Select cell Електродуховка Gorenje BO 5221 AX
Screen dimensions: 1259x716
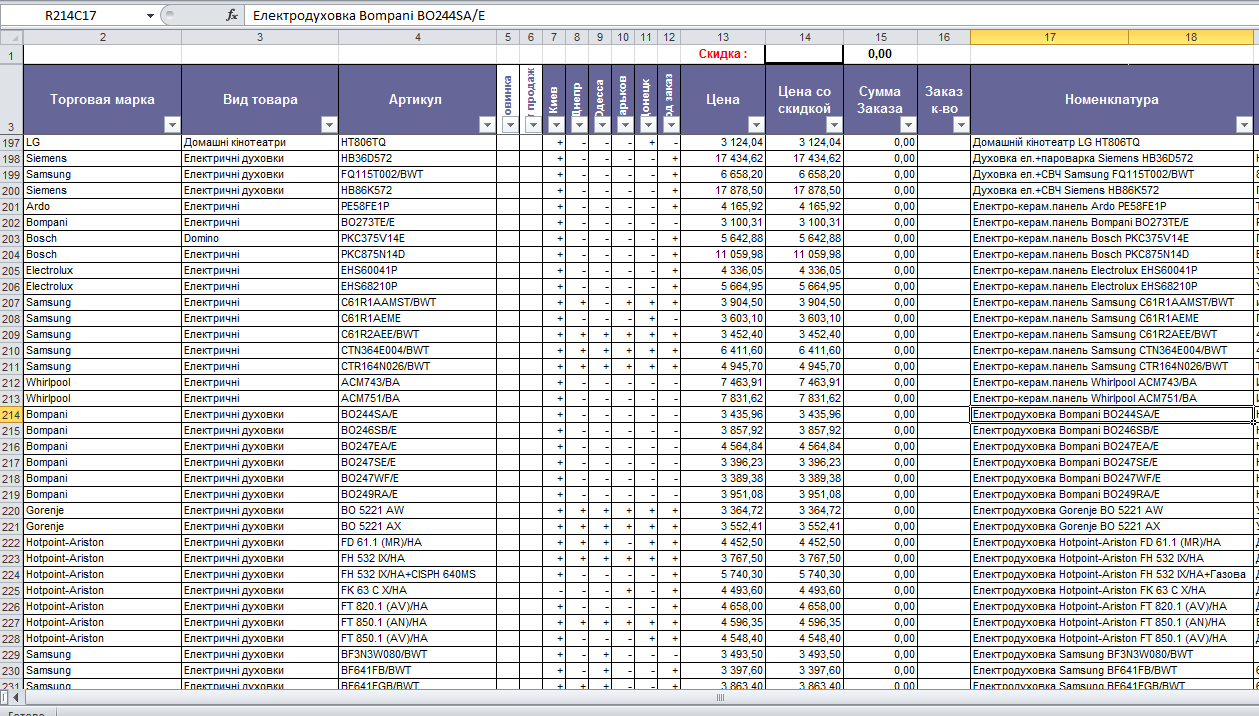click(x=1111, y=526)
